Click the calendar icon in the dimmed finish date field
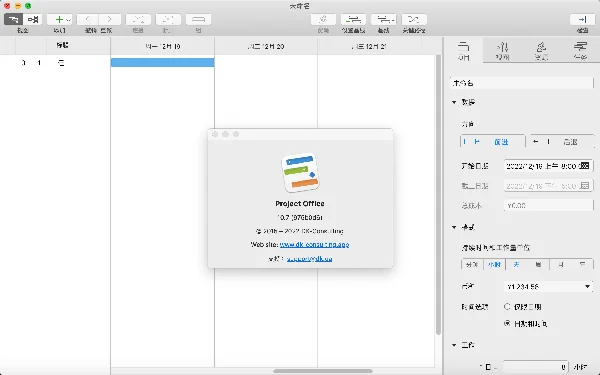The width and height of the screenshot is (600, 375). pyautogui.click(x=584, y=186)
